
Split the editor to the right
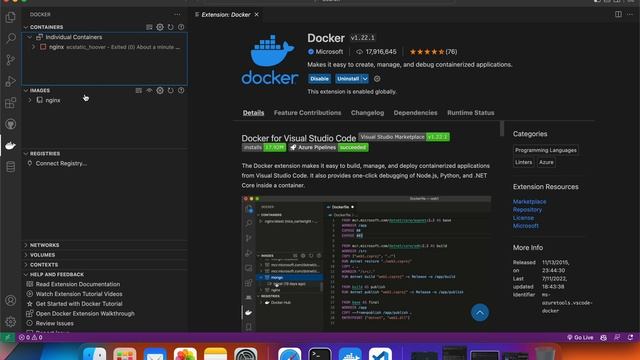pos(618,14)
